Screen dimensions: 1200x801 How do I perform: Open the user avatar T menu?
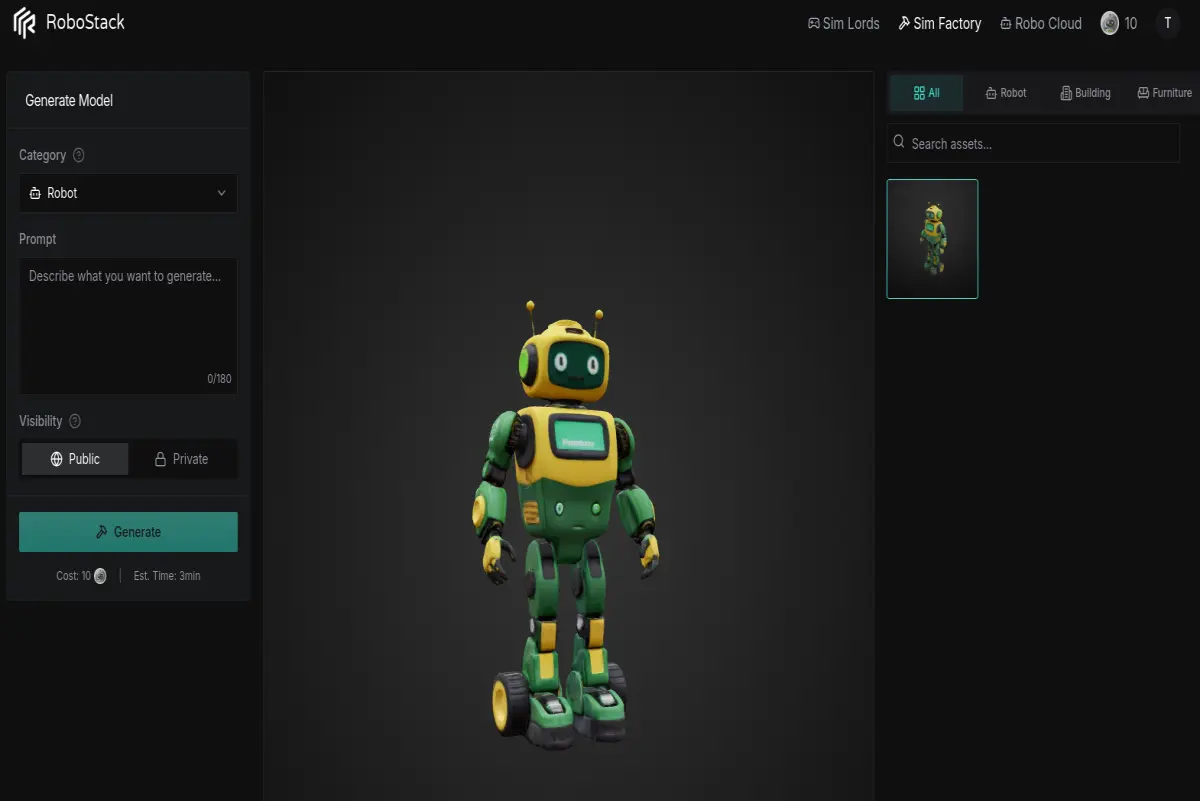[1167, 23]
